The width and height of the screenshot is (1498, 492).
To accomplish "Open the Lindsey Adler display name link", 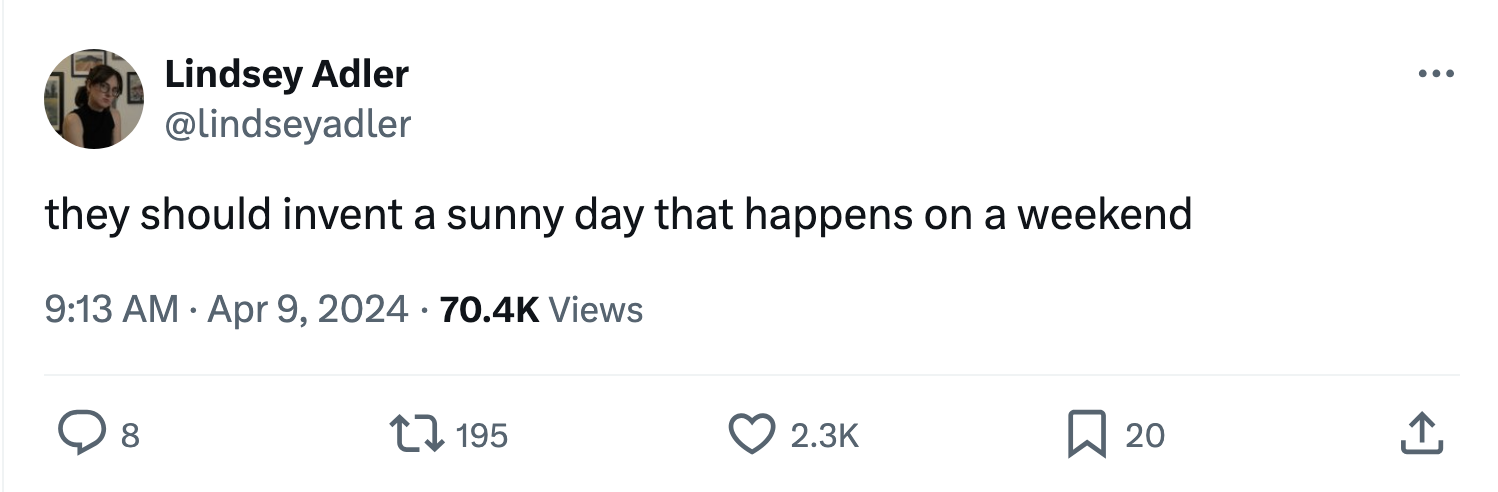I will click(286, 74).
